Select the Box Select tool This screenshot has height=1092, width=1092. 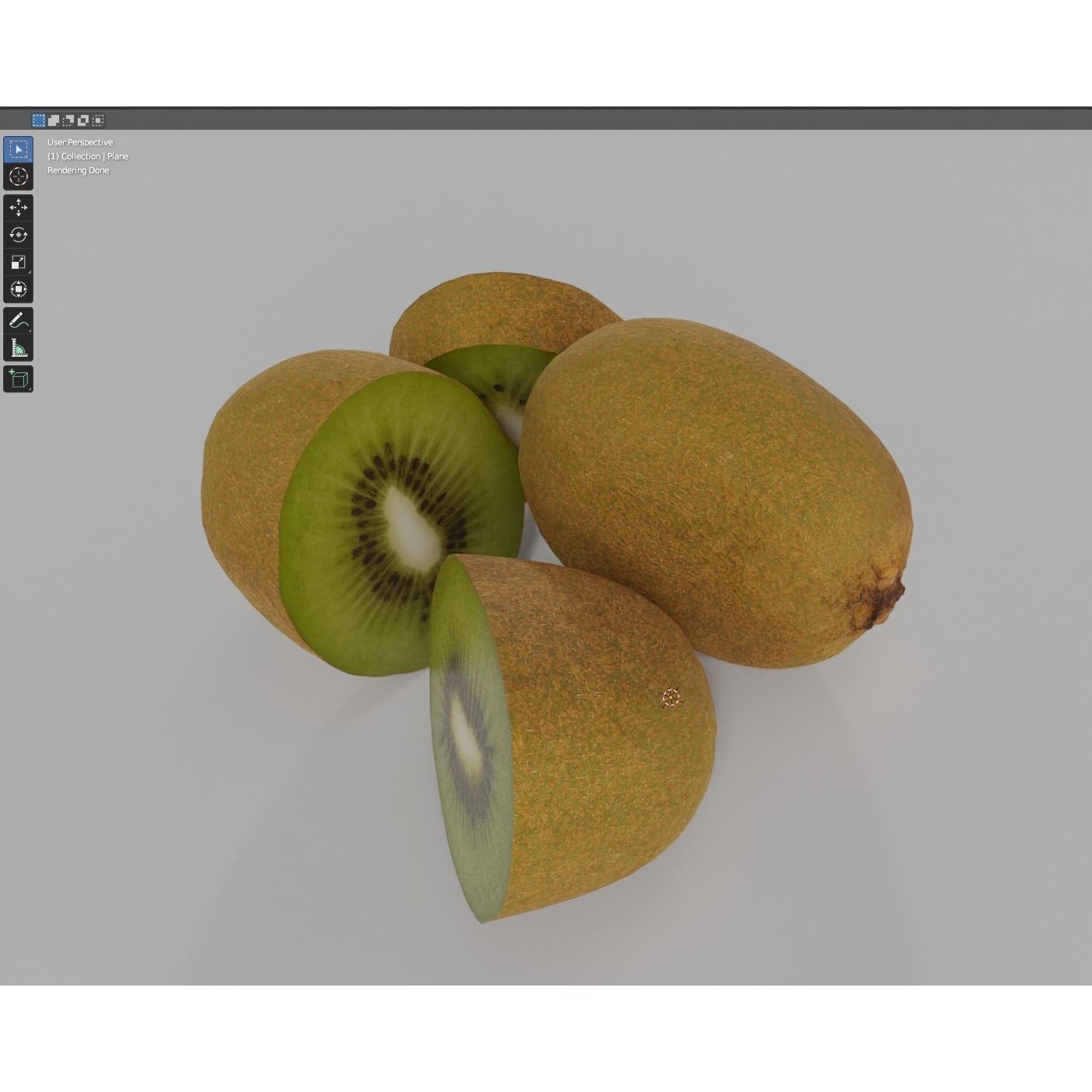pyautogui.click(x=19, y=149)
